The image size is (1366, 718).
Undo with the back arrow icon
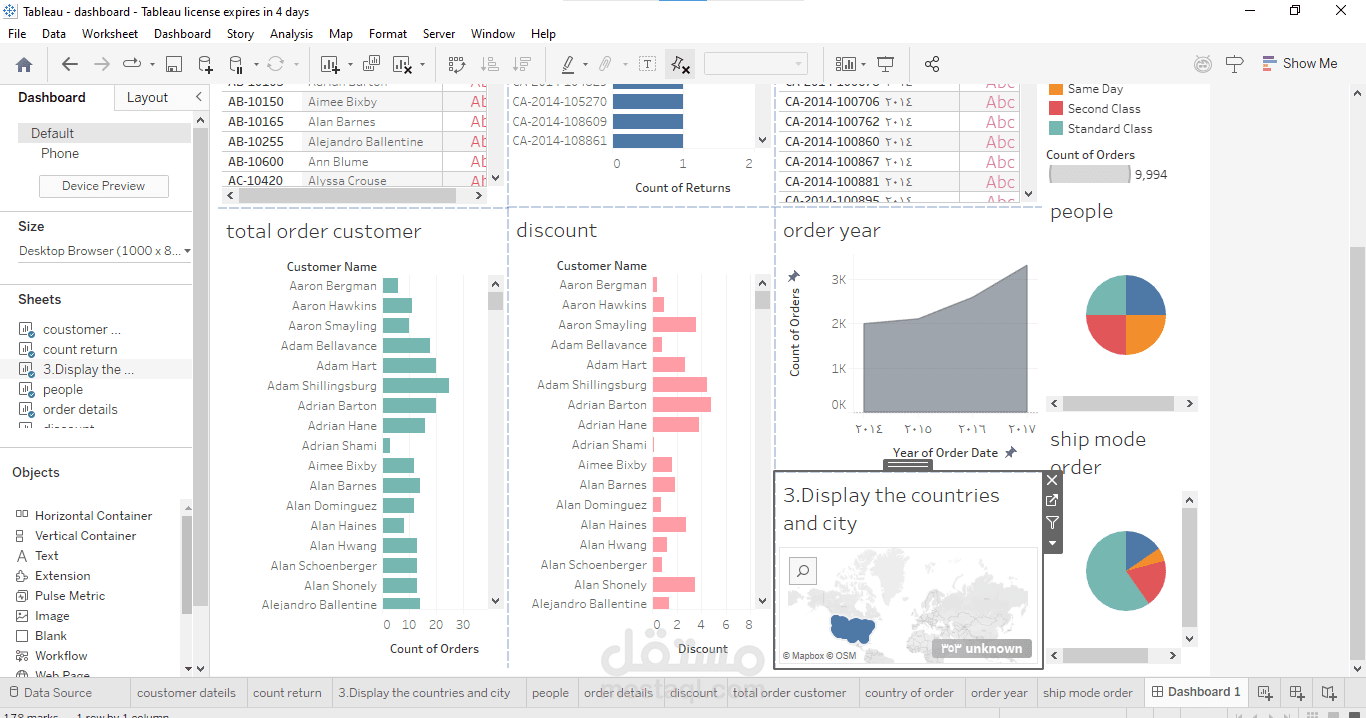tap(70, 64)
